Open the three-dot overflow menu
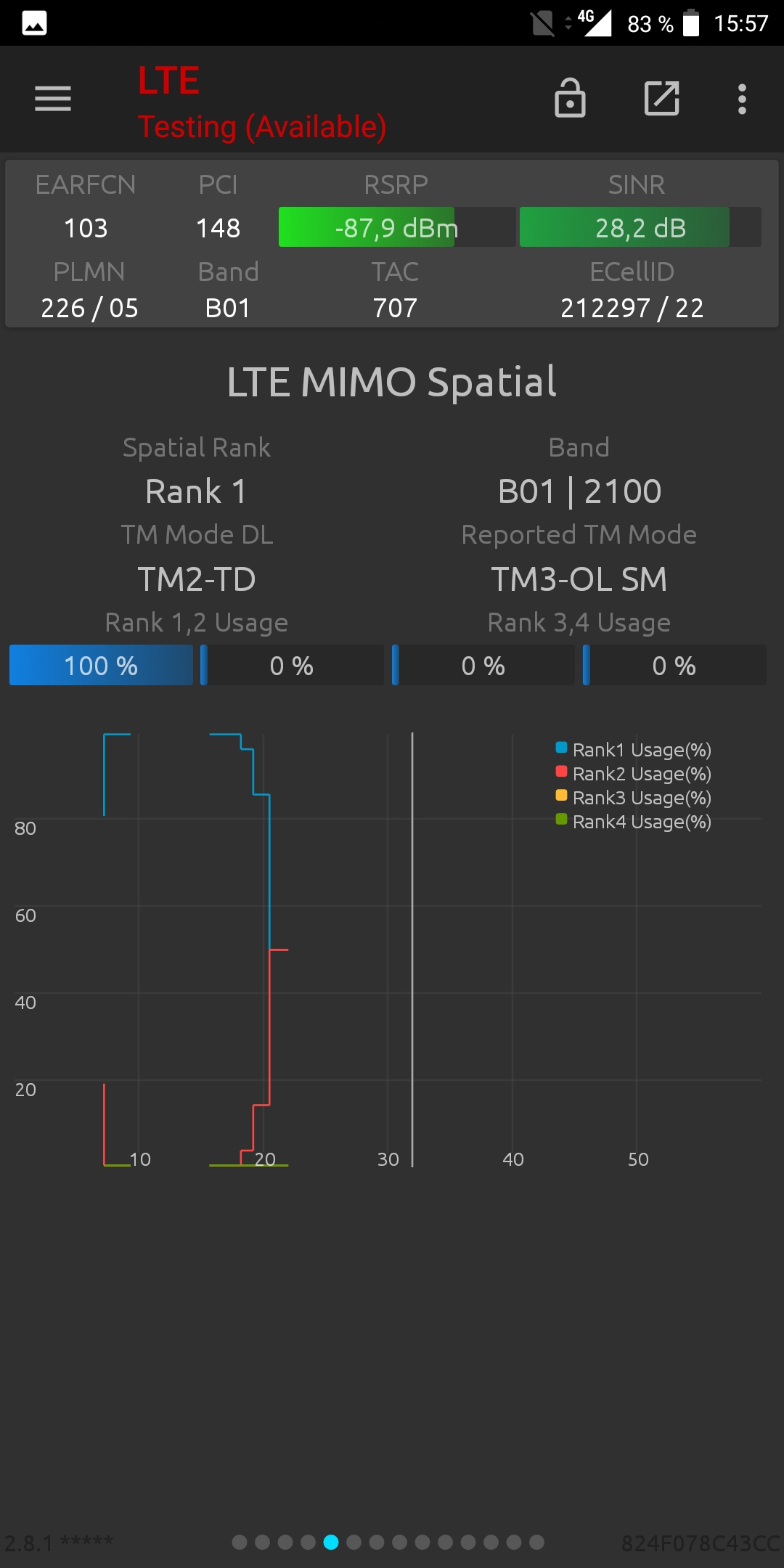784x1568 pixels. pyautogui.click(x=742, y=99)
